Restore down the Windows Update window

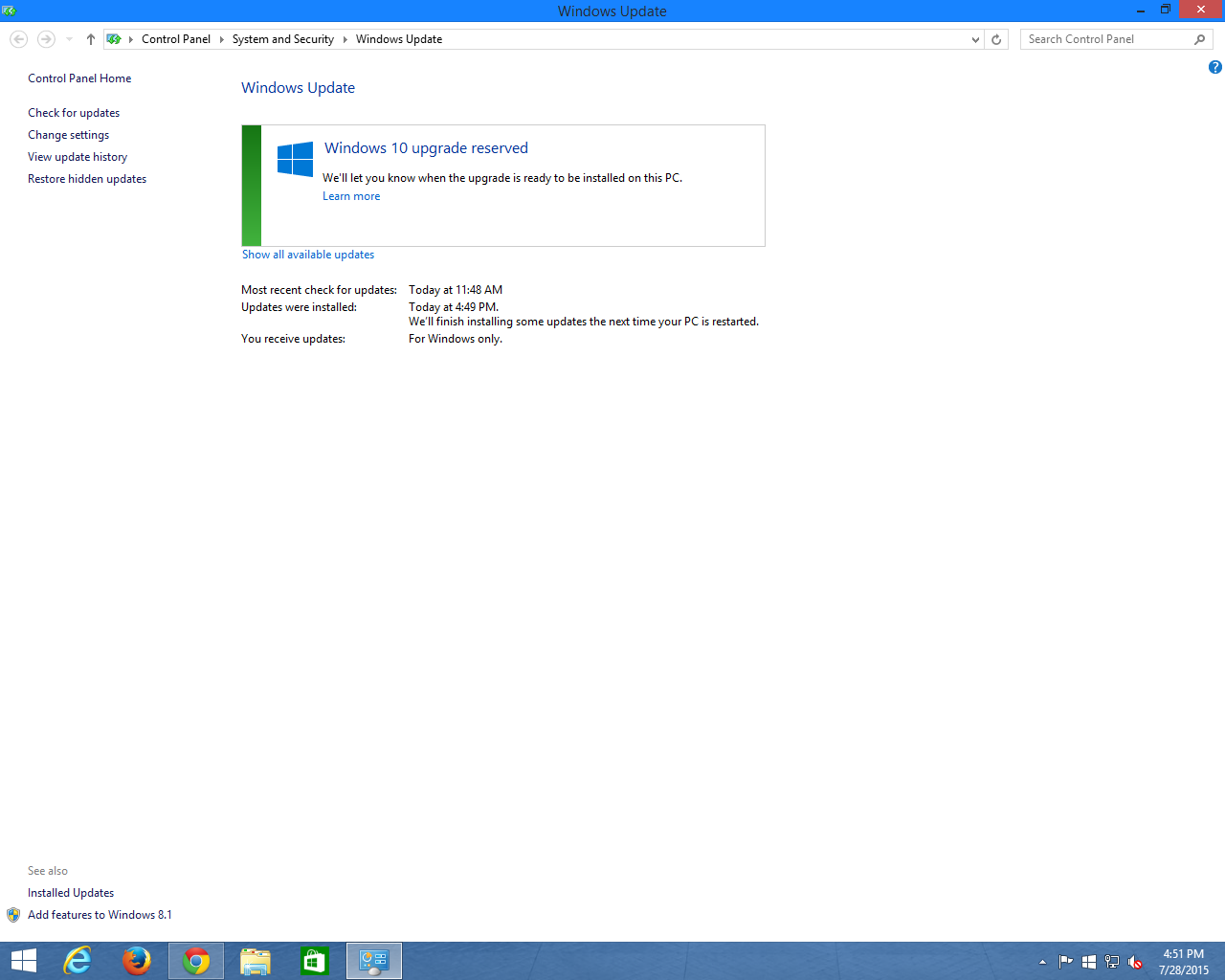[1166, 11]
